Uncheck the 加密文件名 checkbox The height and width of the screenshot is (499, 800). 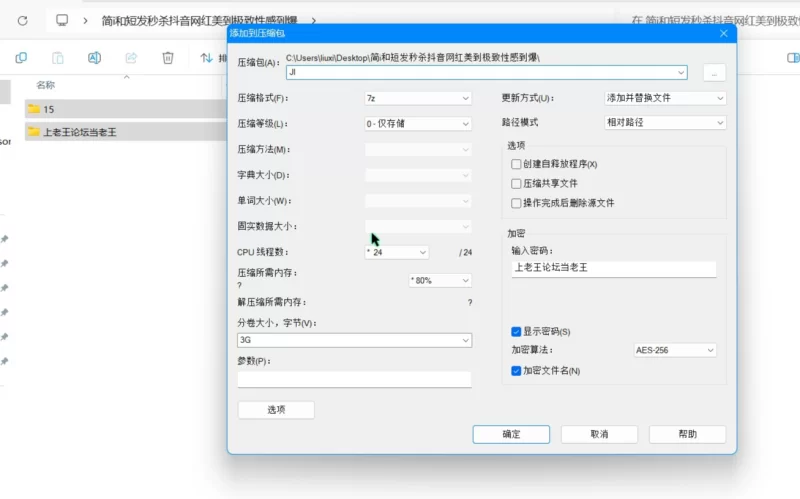coord(516,371)
